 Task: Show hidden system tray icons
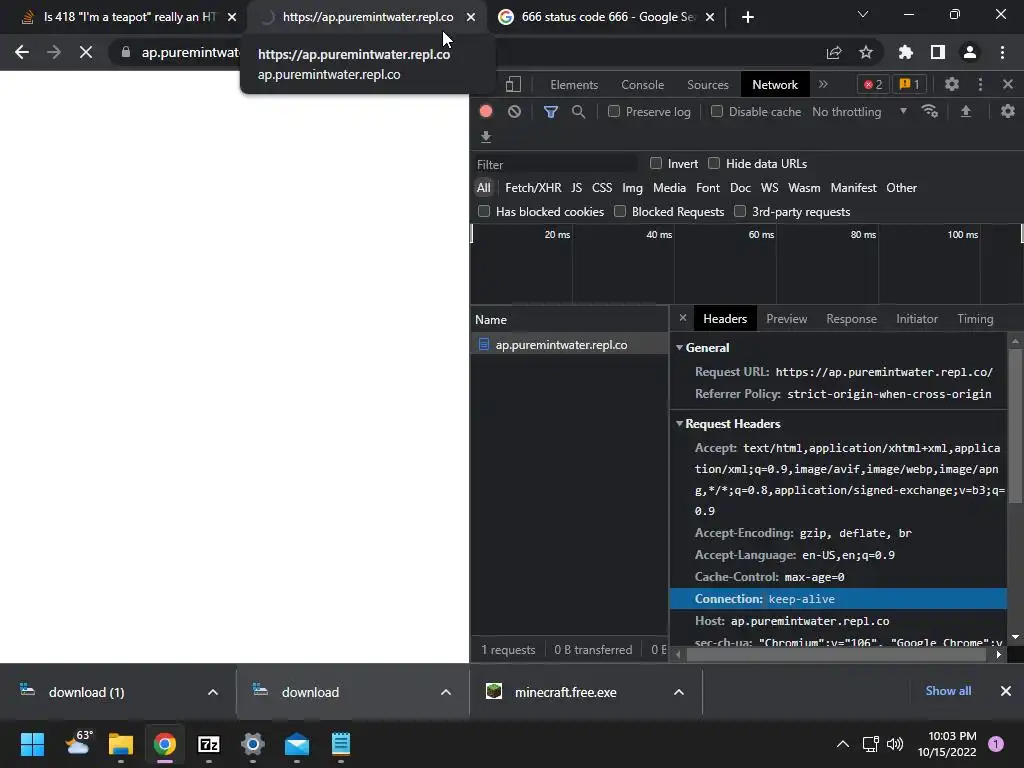843,744
